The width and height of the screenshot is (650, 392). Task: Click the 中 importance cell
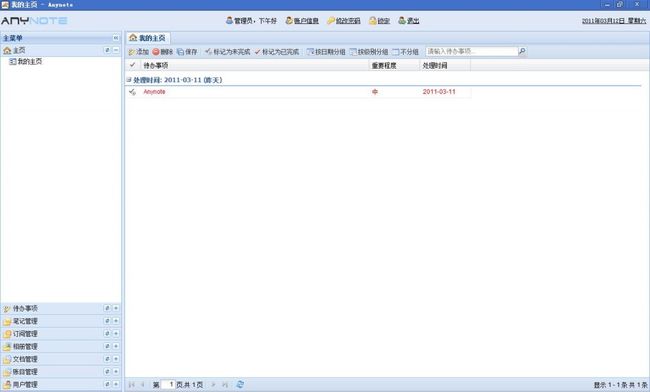(x=375, y=92)
